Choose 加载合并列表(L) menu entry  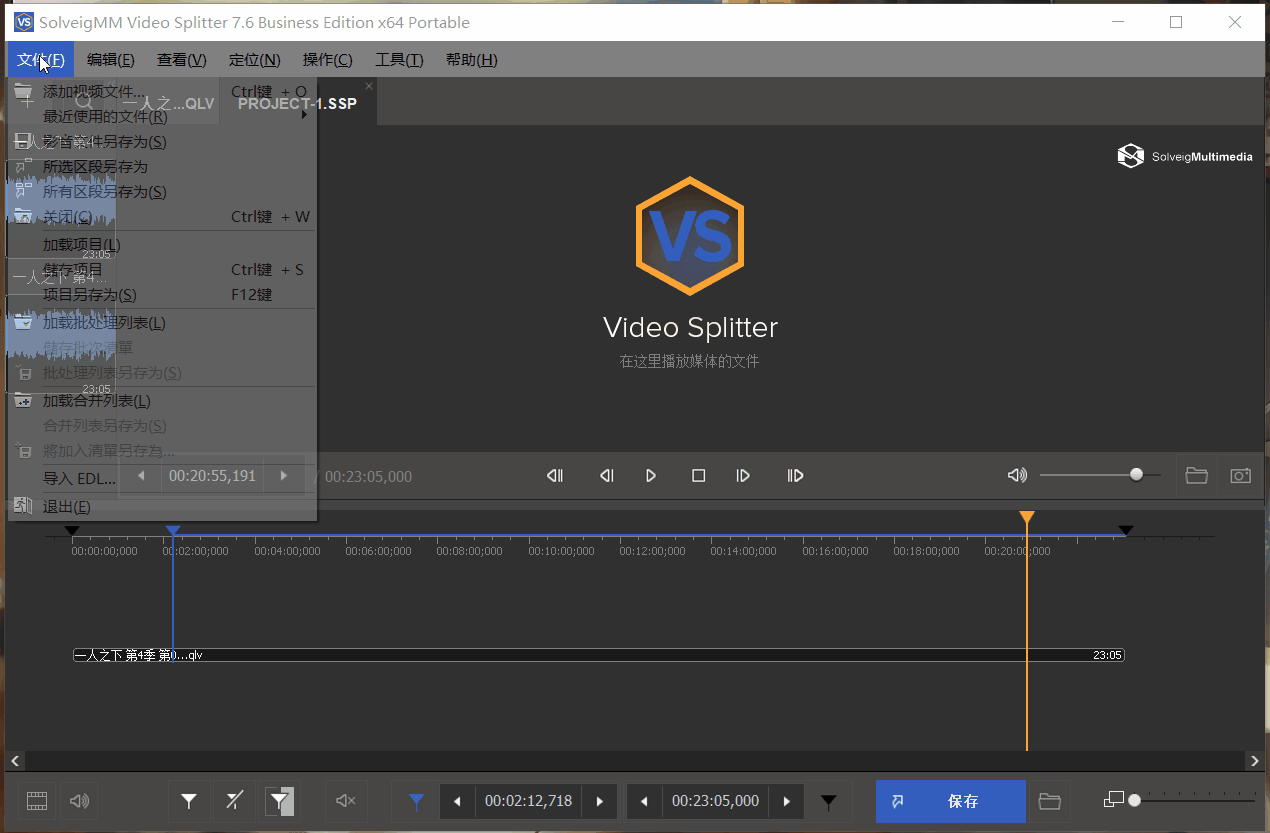[162, 401]
